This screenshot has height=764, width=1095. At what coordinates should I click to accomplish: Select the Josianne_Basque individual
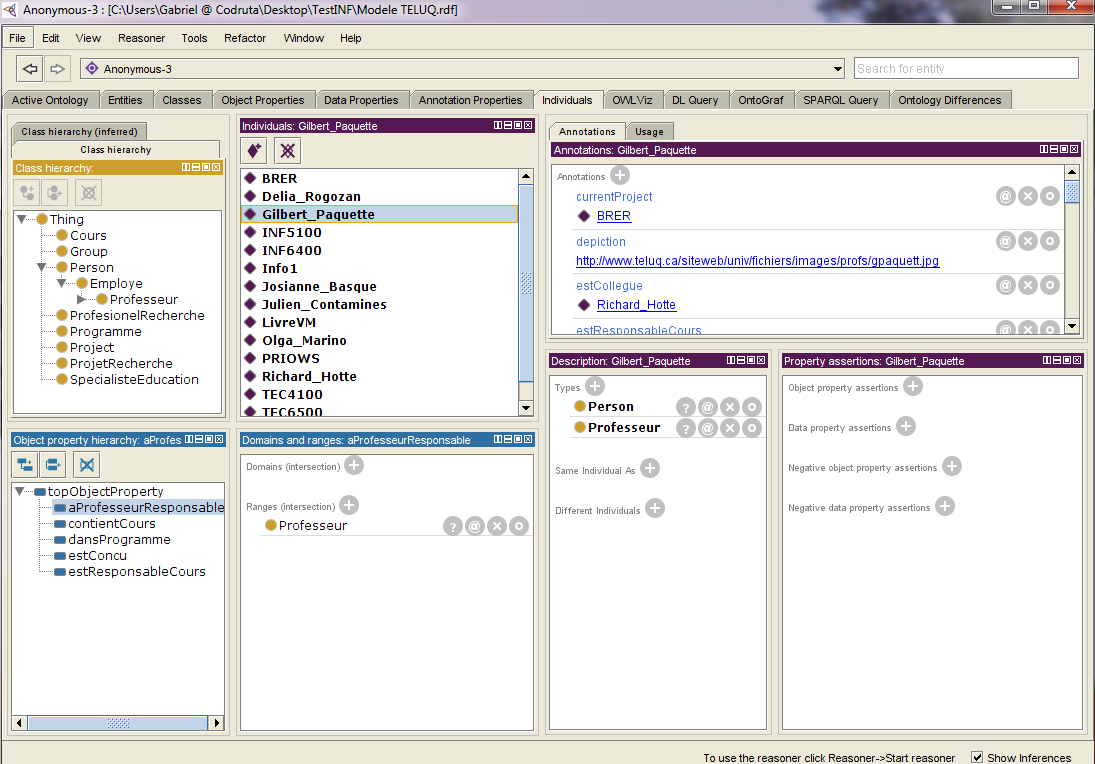tap(318, 286)
